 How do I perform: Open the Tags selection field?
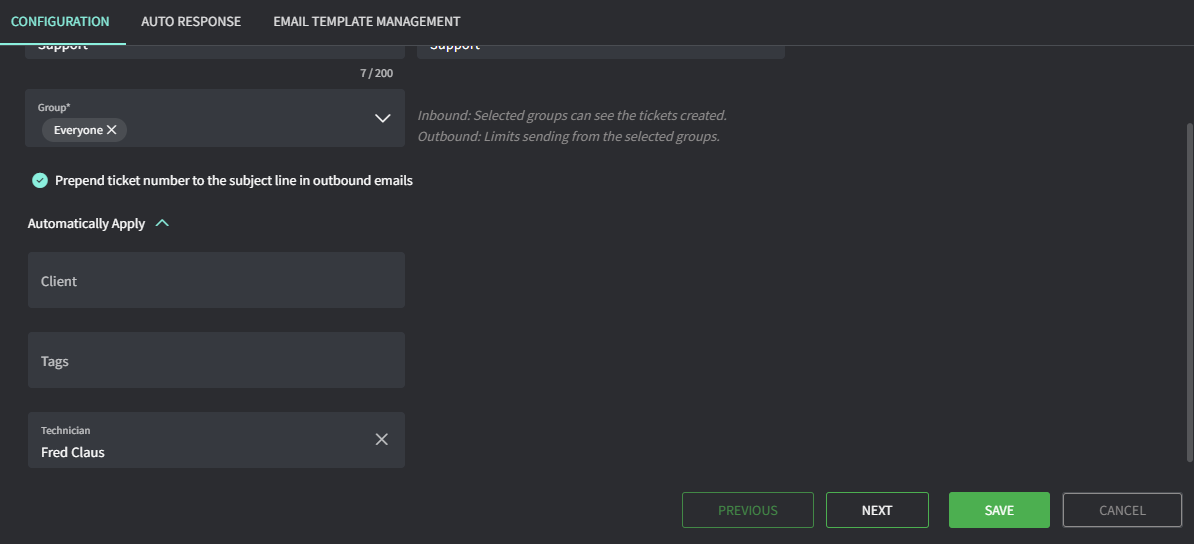[216, 360]
